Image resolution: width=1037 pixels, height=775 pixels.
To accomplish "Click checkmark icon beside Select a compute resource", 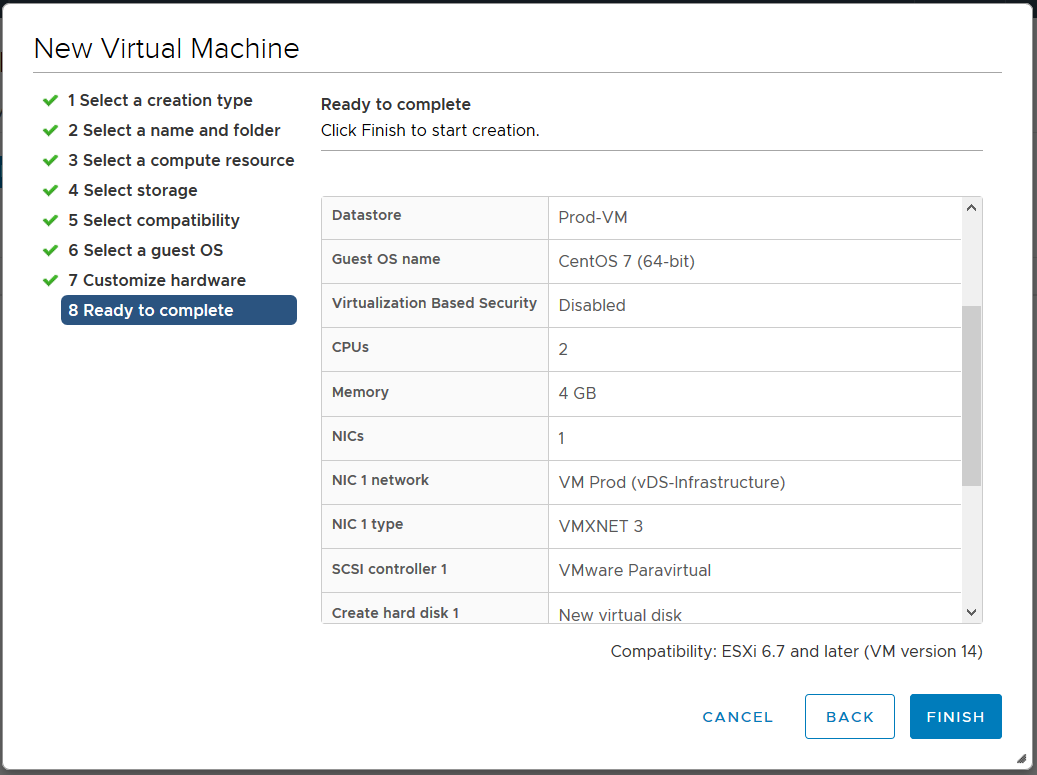I will pyautogui.click(x=50, y=161).
